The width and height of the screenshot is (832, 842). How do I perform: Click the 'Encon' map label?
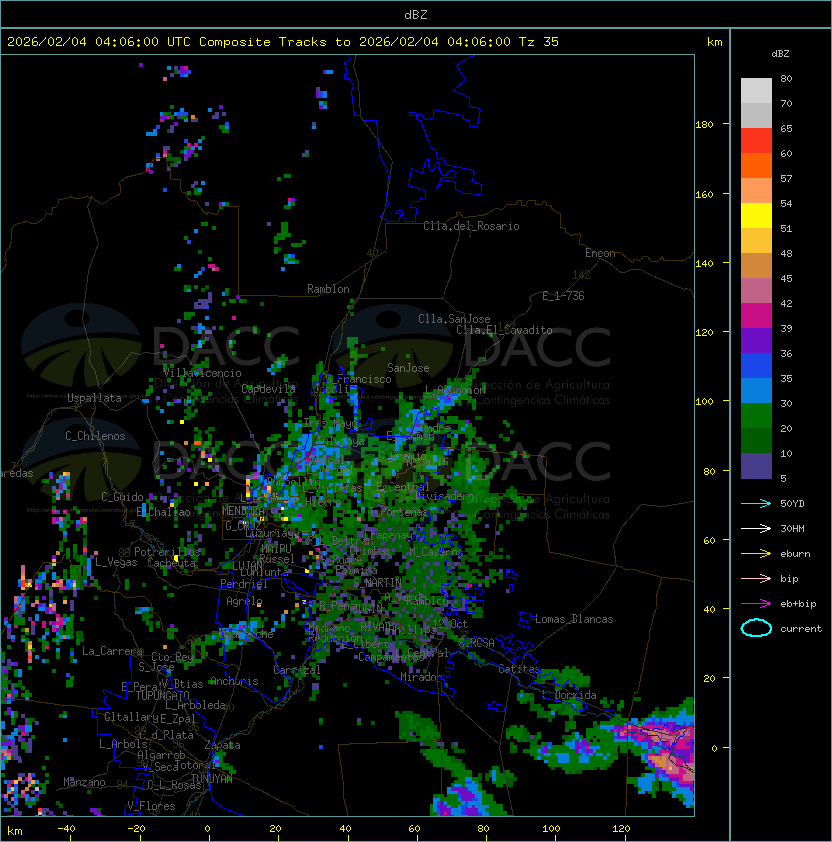tap(600, 253)
